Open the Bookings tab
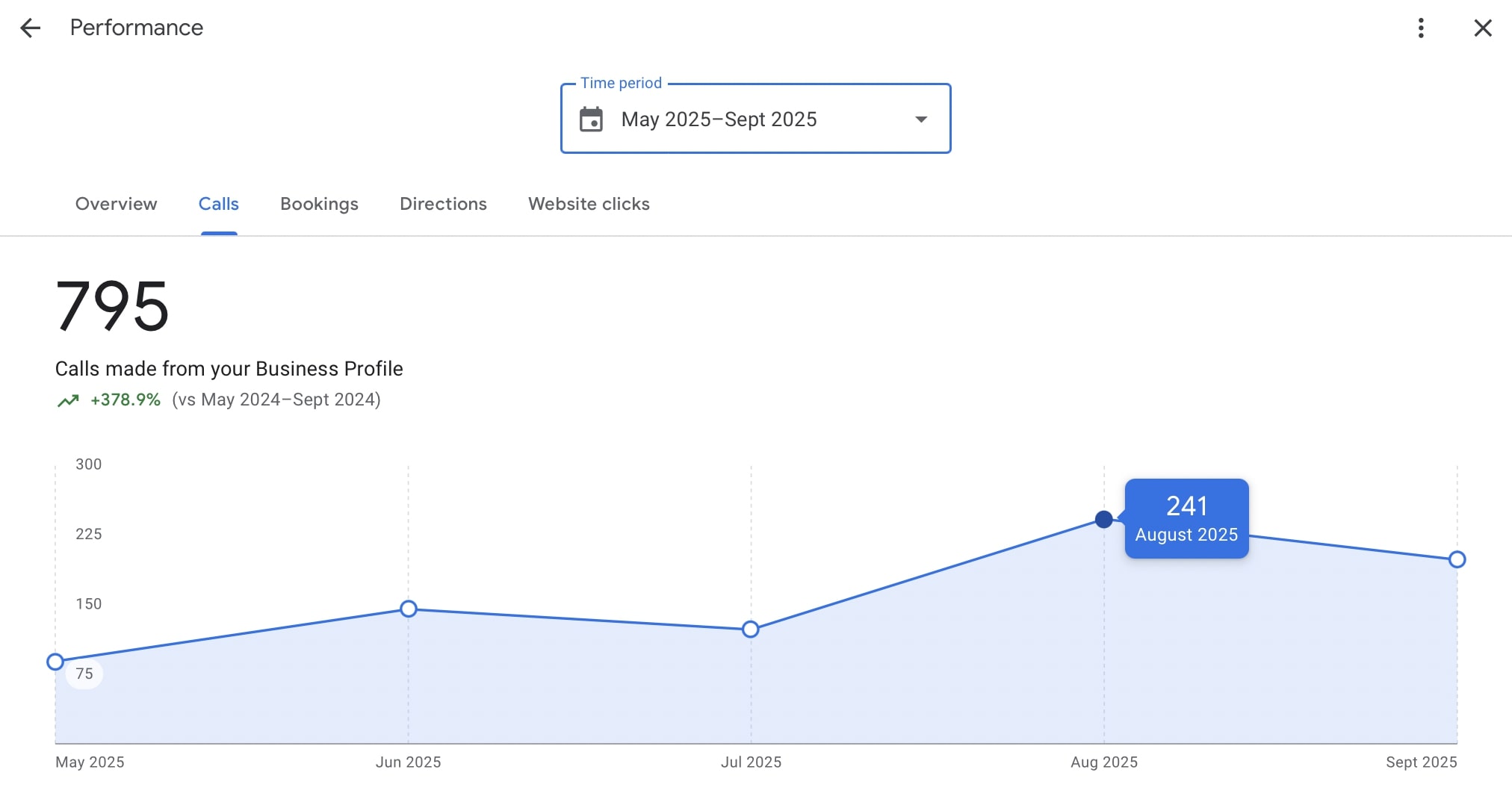Screen dimensions: 1512x811 coord(319,204)
